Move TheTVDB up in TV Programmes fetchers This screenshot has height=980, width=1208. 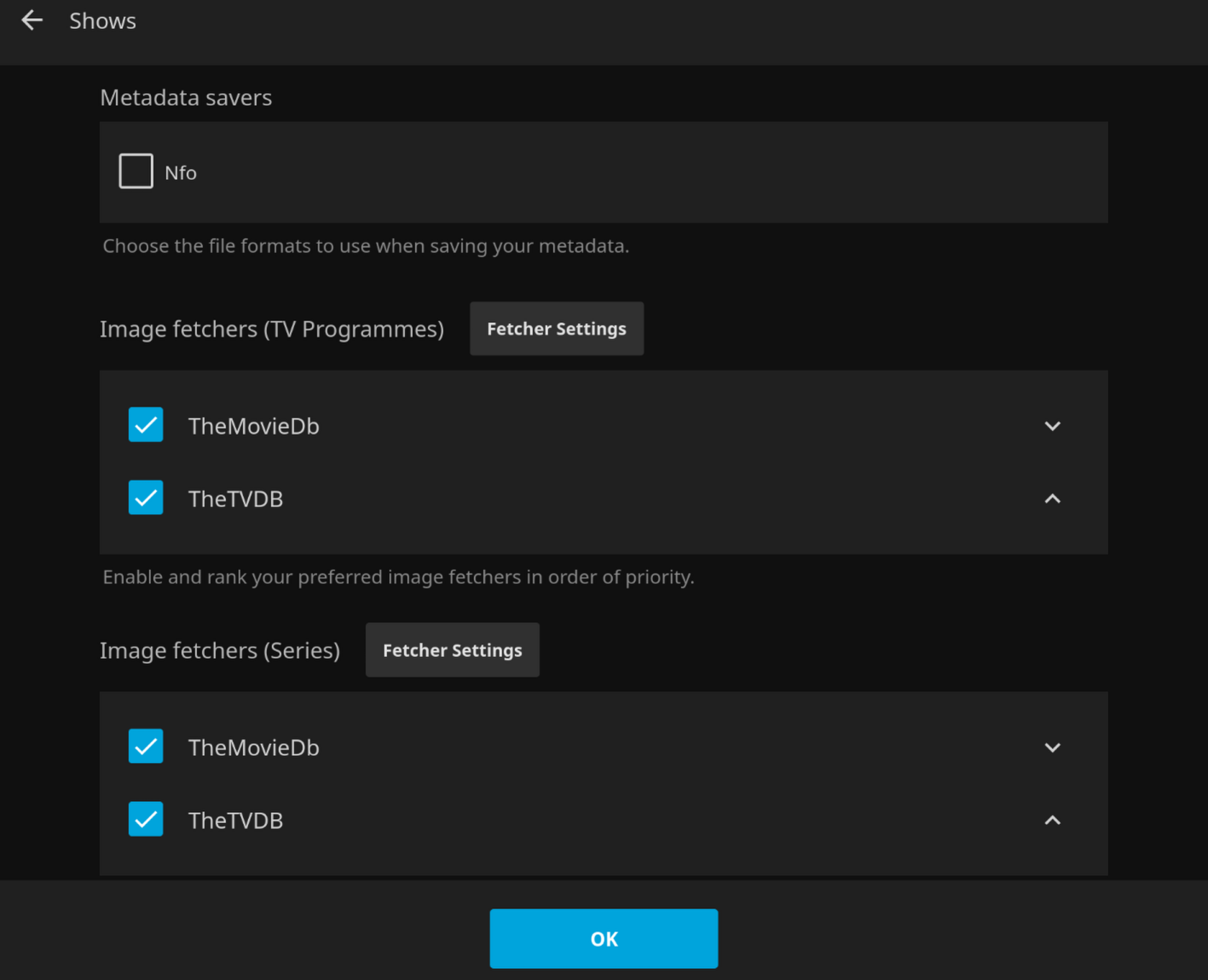click(x=1052, y=499)
